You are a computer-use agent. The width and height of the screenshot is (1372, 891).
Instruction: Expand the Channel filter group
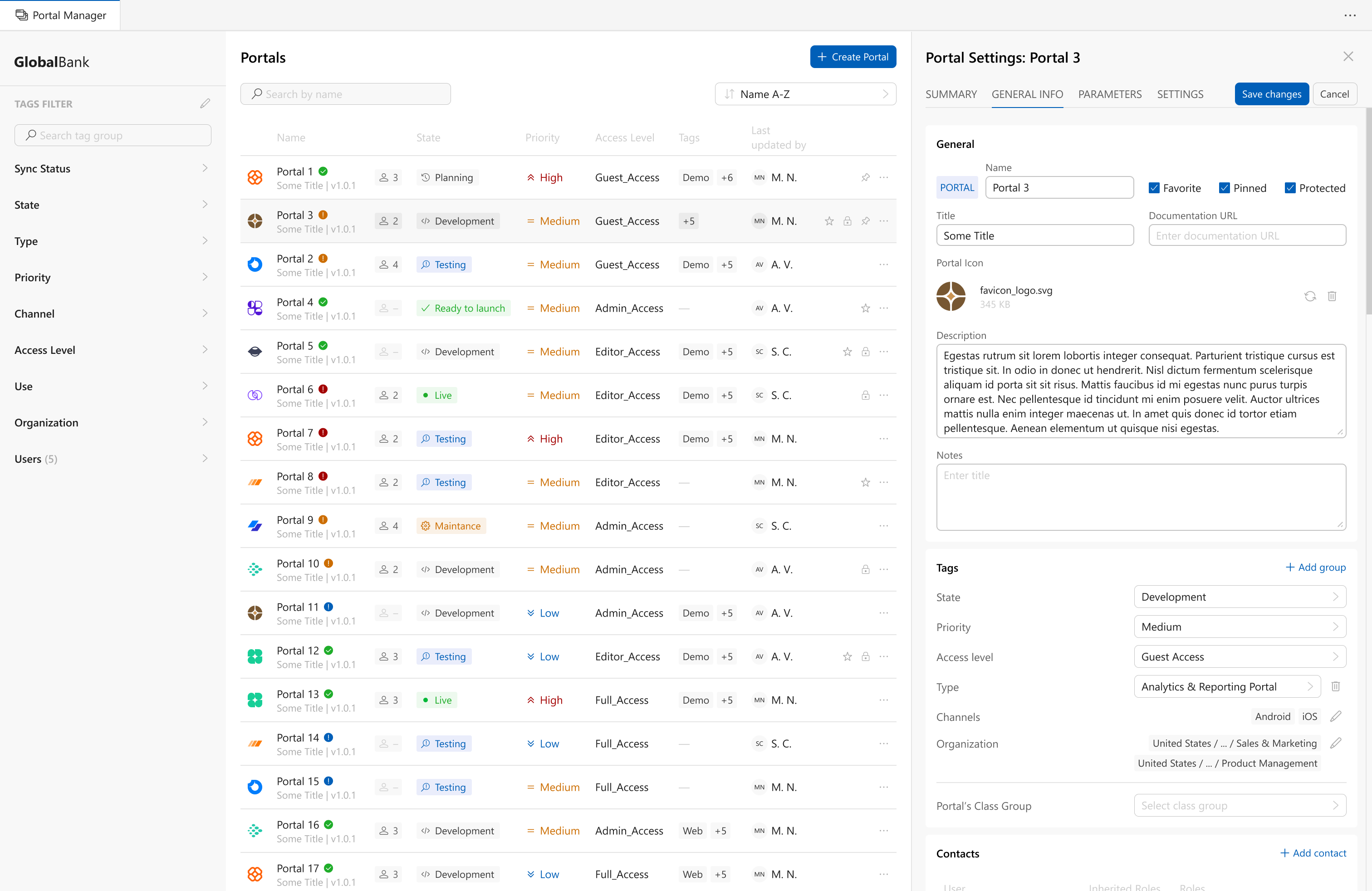click(113, 314)
